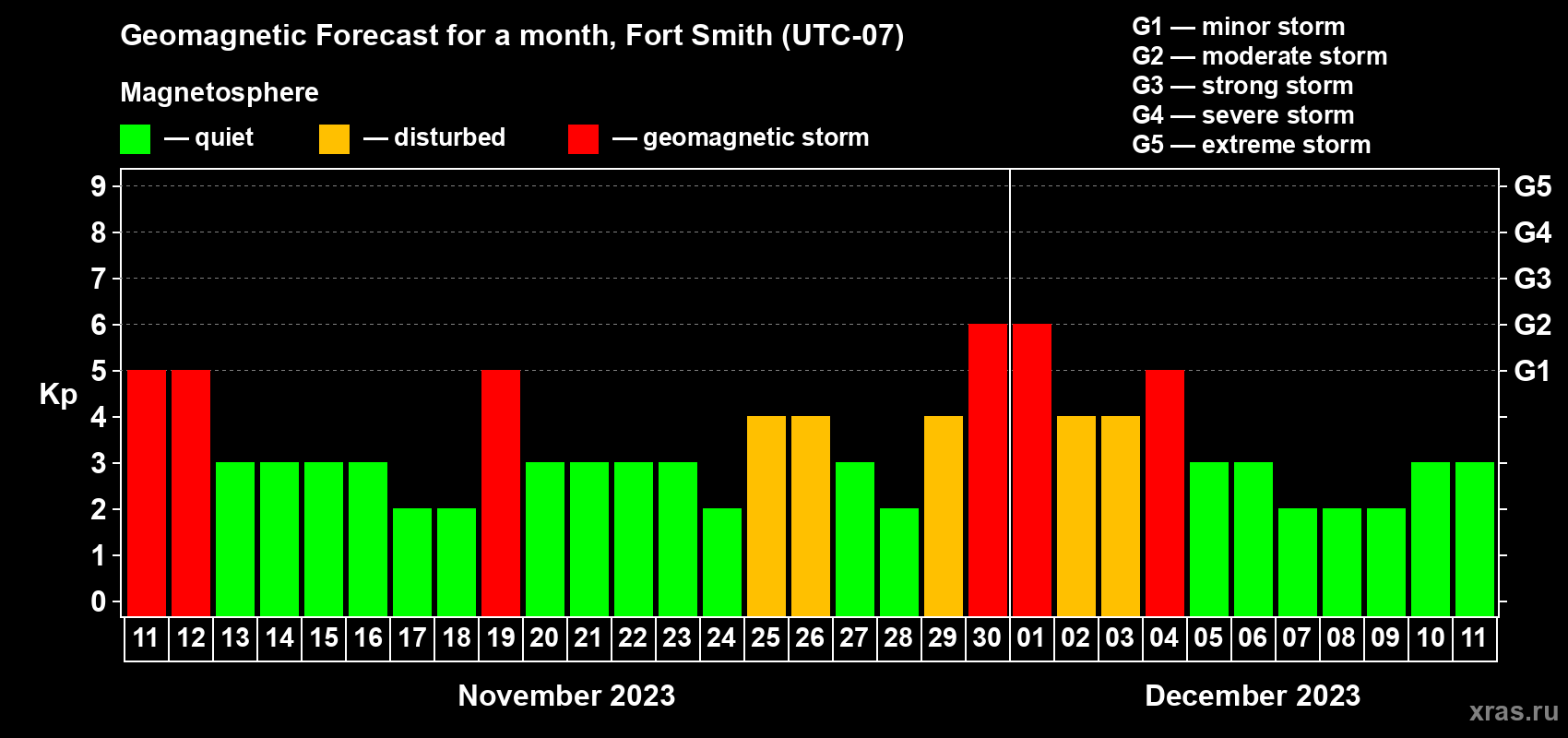This screenshot has width=1568, height=738.
Task: Click the Kp value 7 axis label
Action: tap(99, 279)
